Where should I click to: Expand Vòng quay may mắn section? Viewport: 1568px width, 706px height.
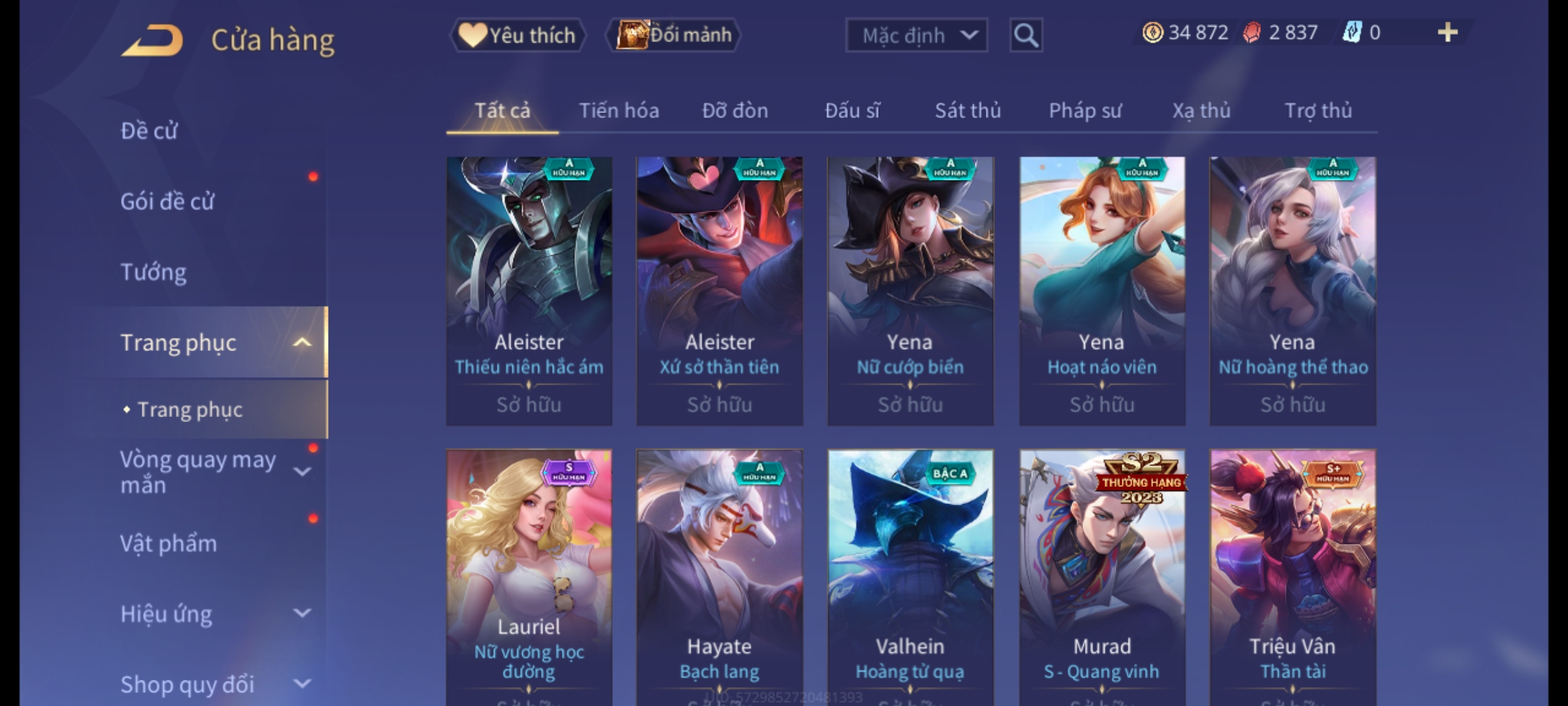(x=302, y=471)
